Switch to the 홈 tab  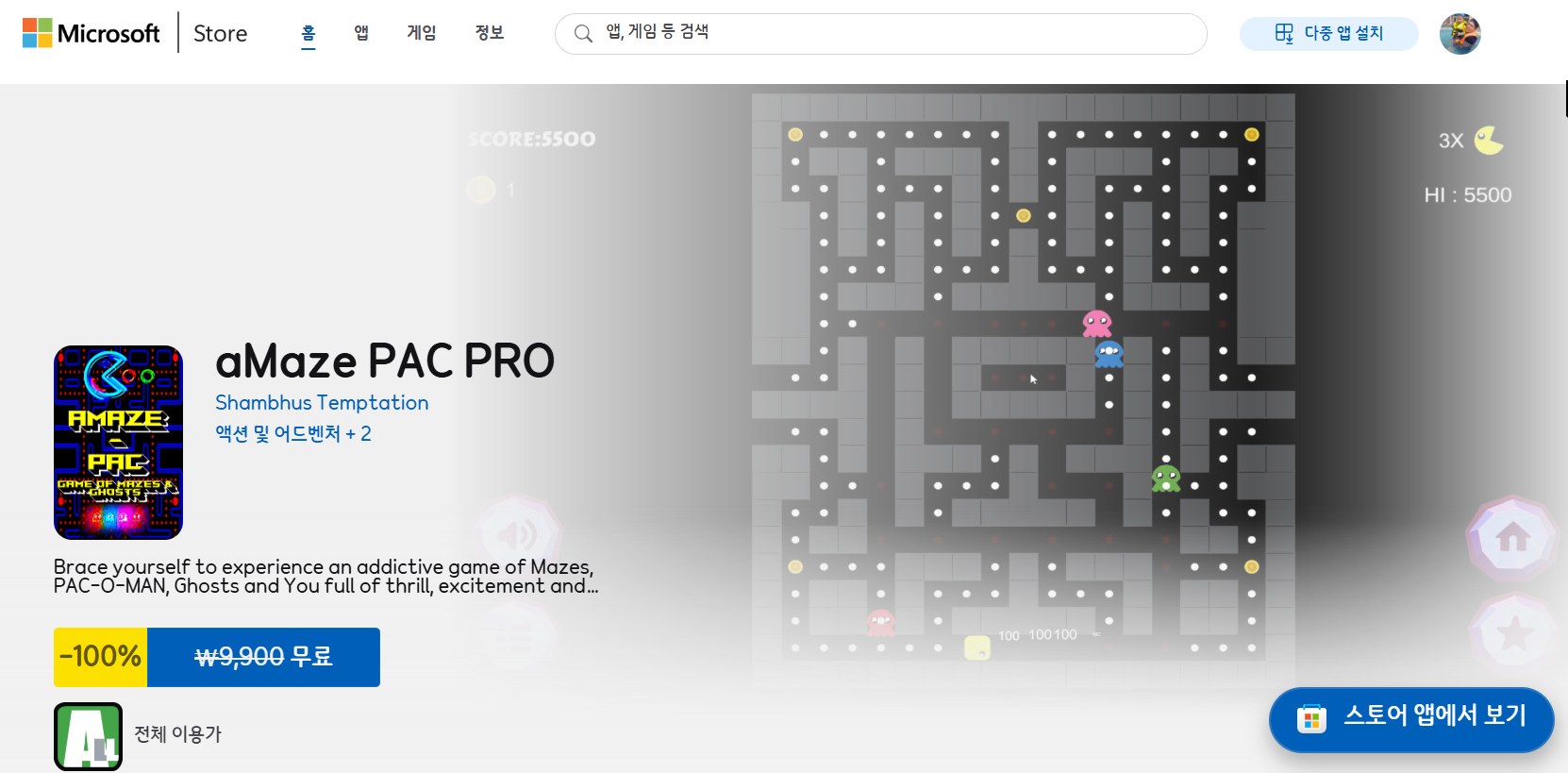tap(308, 33)
